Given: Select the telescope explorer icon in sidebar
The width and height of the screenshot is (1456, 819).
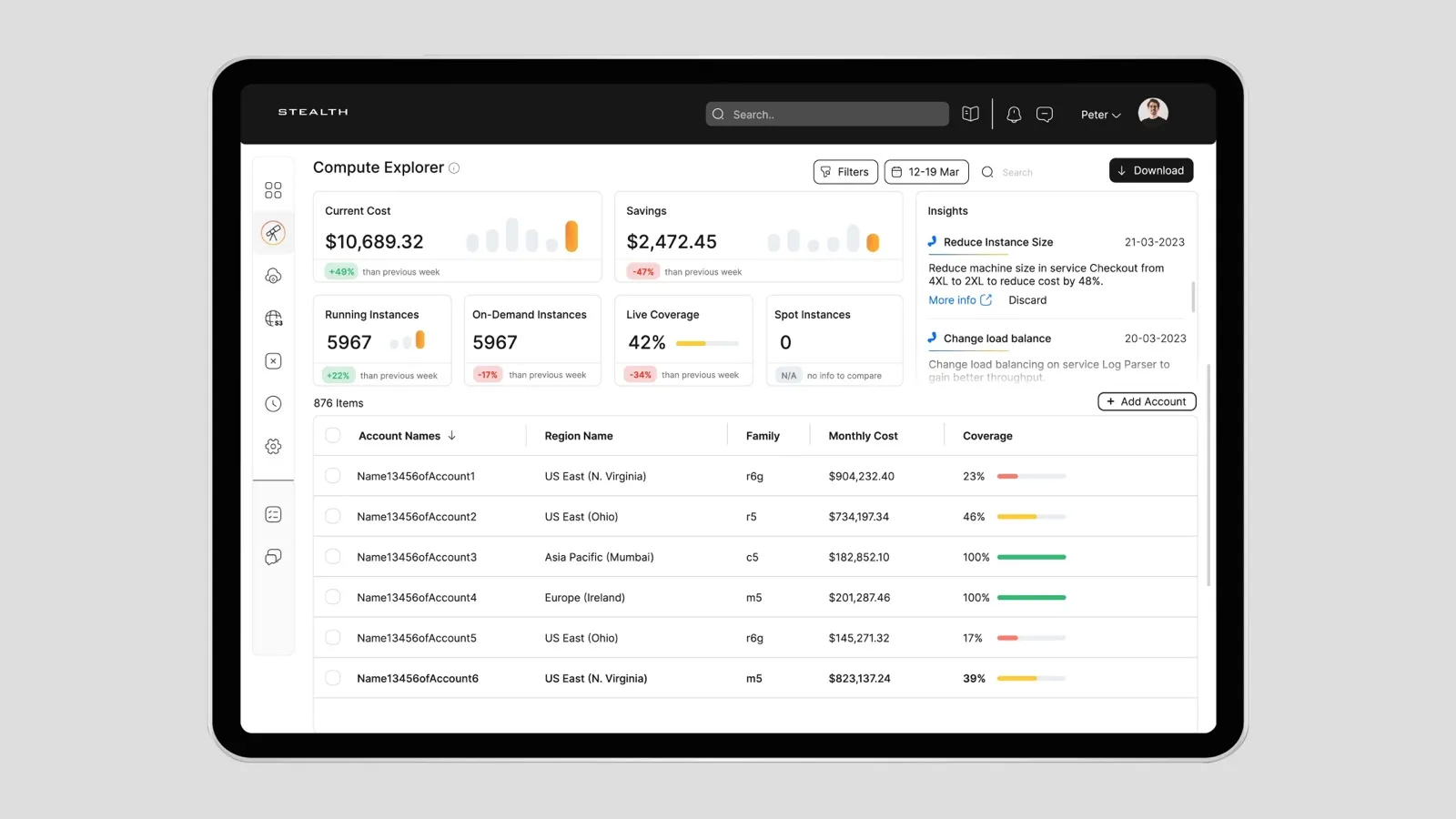Looking at the screenshot, I should click(x=273, y=233).
